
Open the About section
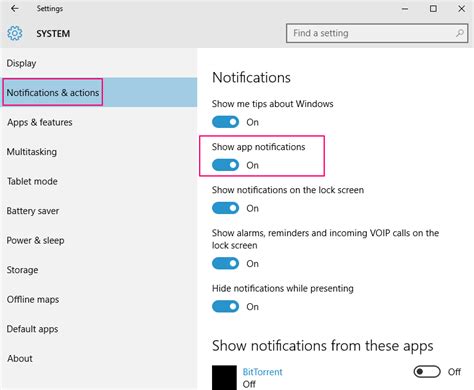[99, 358]
